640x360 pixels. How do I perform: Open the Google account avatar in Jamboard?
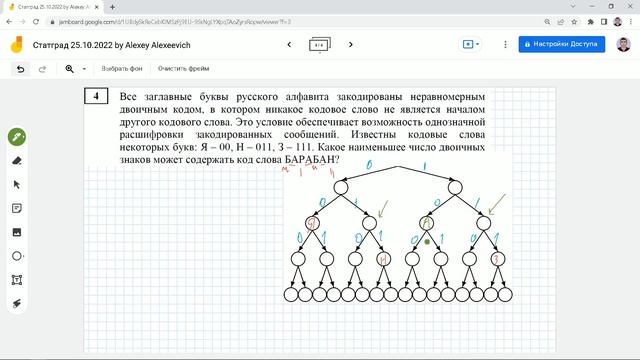tap(623, 44)
